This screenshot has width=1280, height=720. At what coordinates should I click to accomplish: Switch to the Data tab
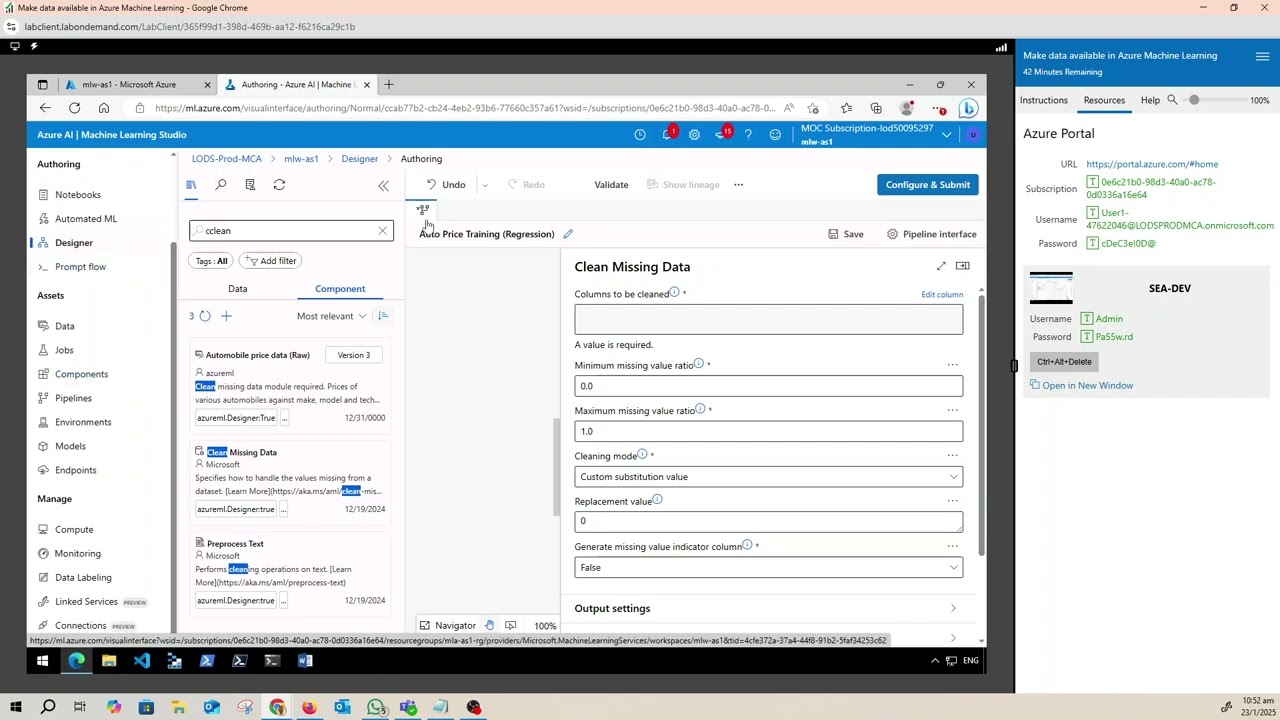tap(237, 289)
